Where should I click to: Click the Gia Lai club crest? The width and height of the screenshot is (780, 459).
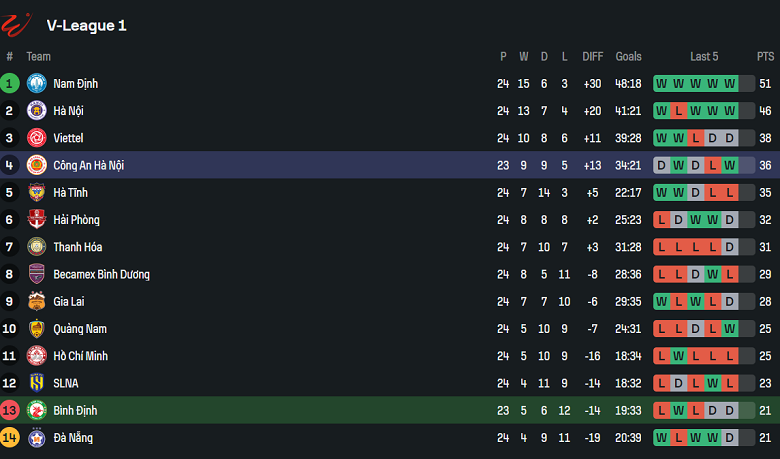coord(37,301)
